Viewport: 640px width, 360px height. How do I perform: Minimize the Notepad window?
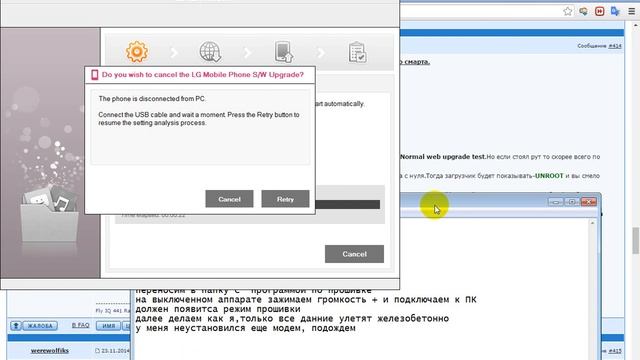(555, 202)
